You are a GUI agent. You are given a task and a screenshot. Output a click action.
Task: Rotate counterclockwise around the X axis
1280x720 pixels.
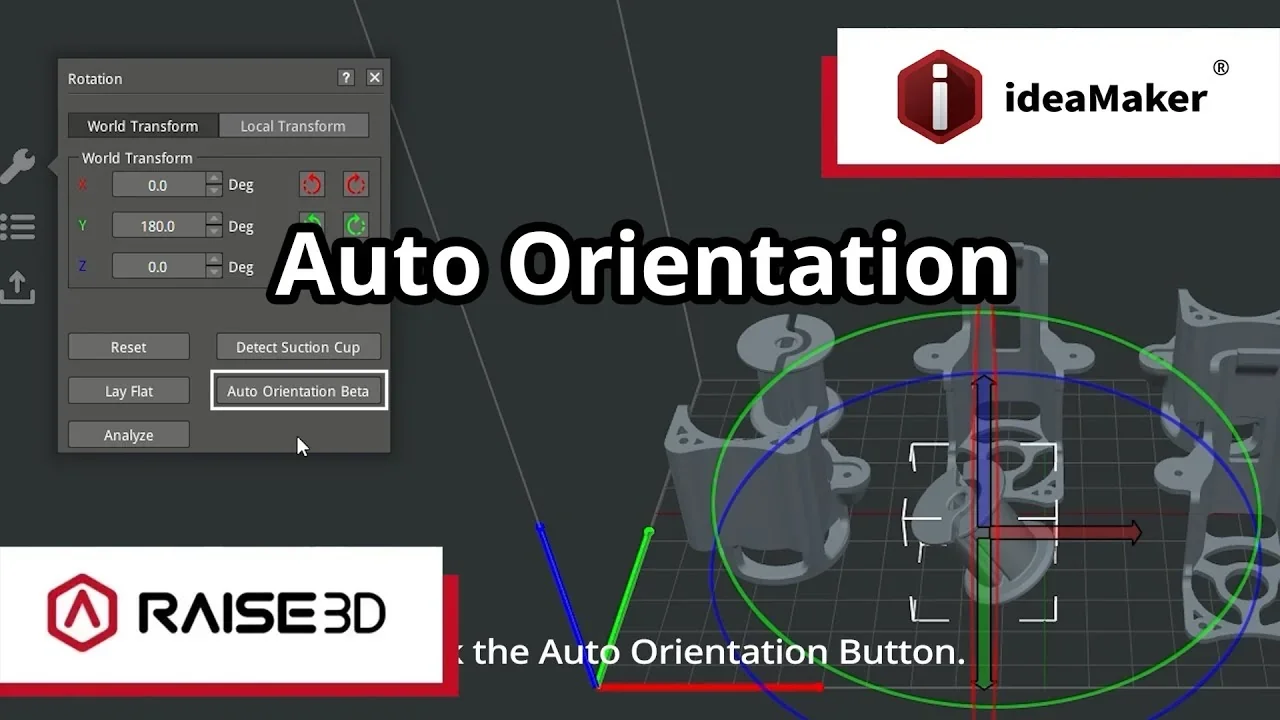pos(311,184)
